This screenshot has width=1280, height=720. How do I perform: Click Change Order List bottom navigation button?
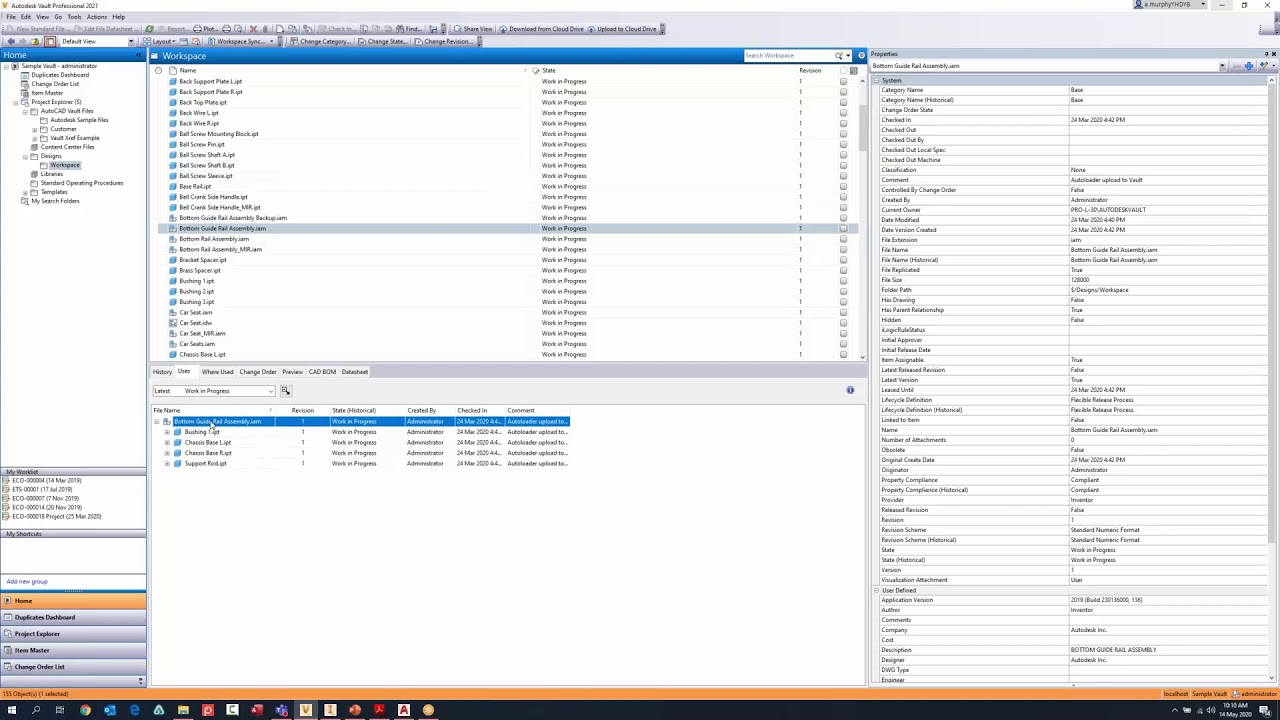coord(73,667)
